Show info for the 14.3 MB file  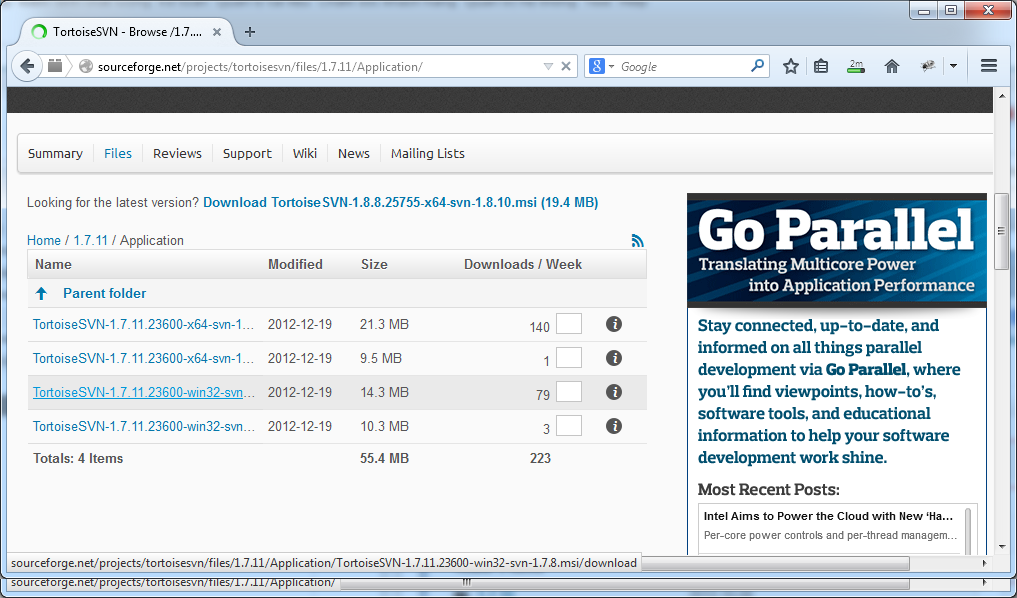(x=614, y=392)
